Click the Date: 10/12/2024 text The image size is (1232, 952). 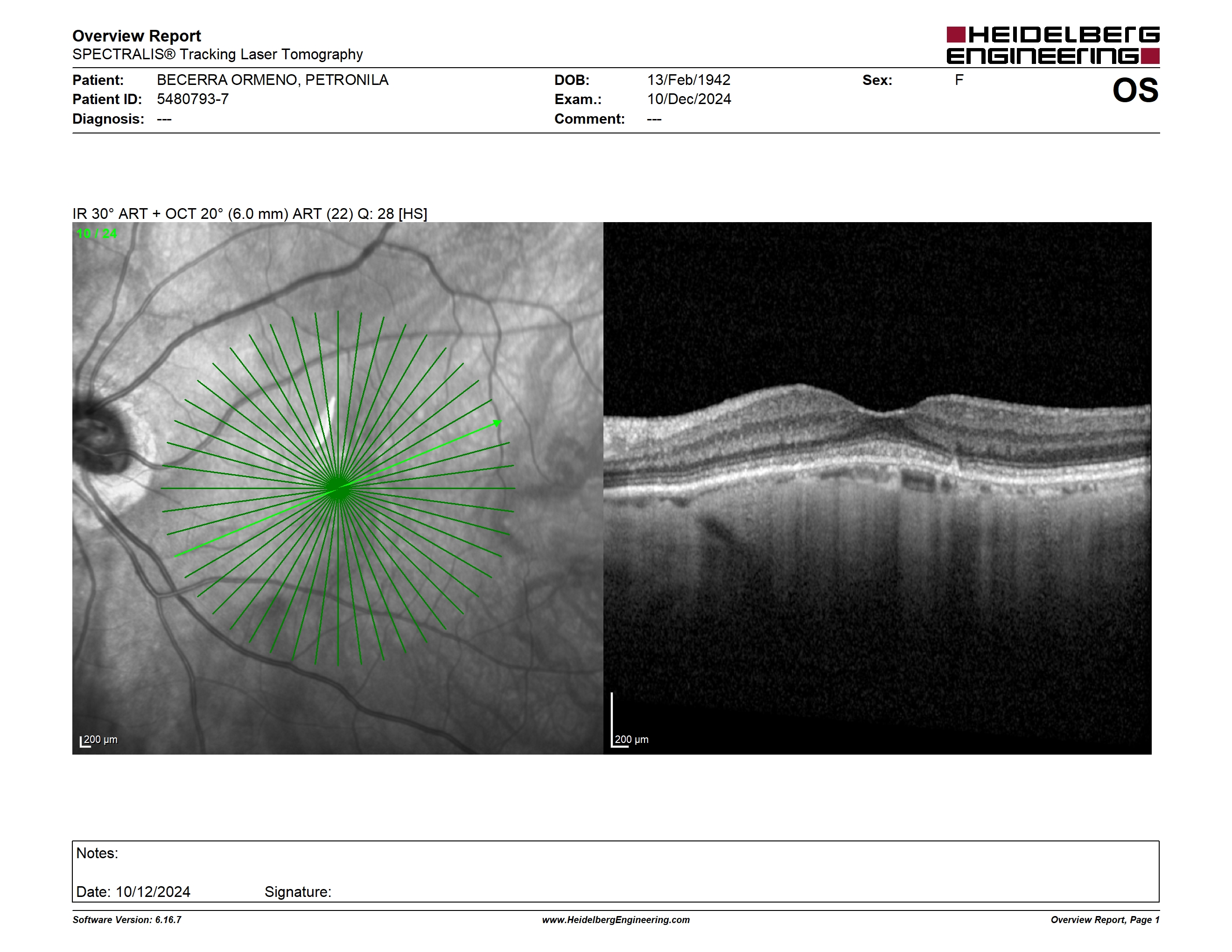tap(133, 892)
